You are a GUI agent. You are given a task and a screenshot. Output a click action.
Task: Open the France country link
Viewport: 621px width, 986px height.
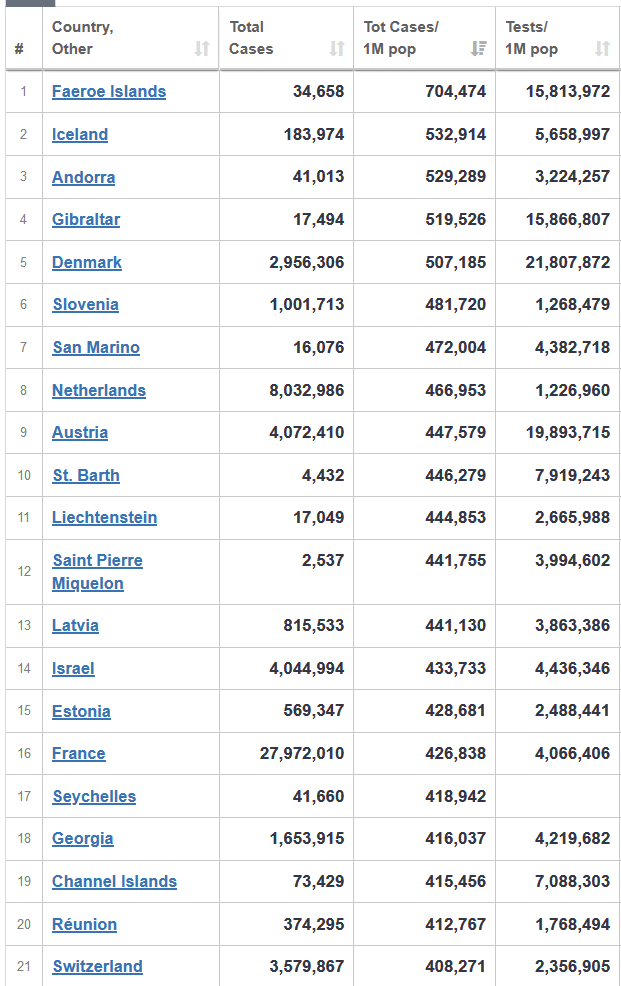(x=79, y=754)
